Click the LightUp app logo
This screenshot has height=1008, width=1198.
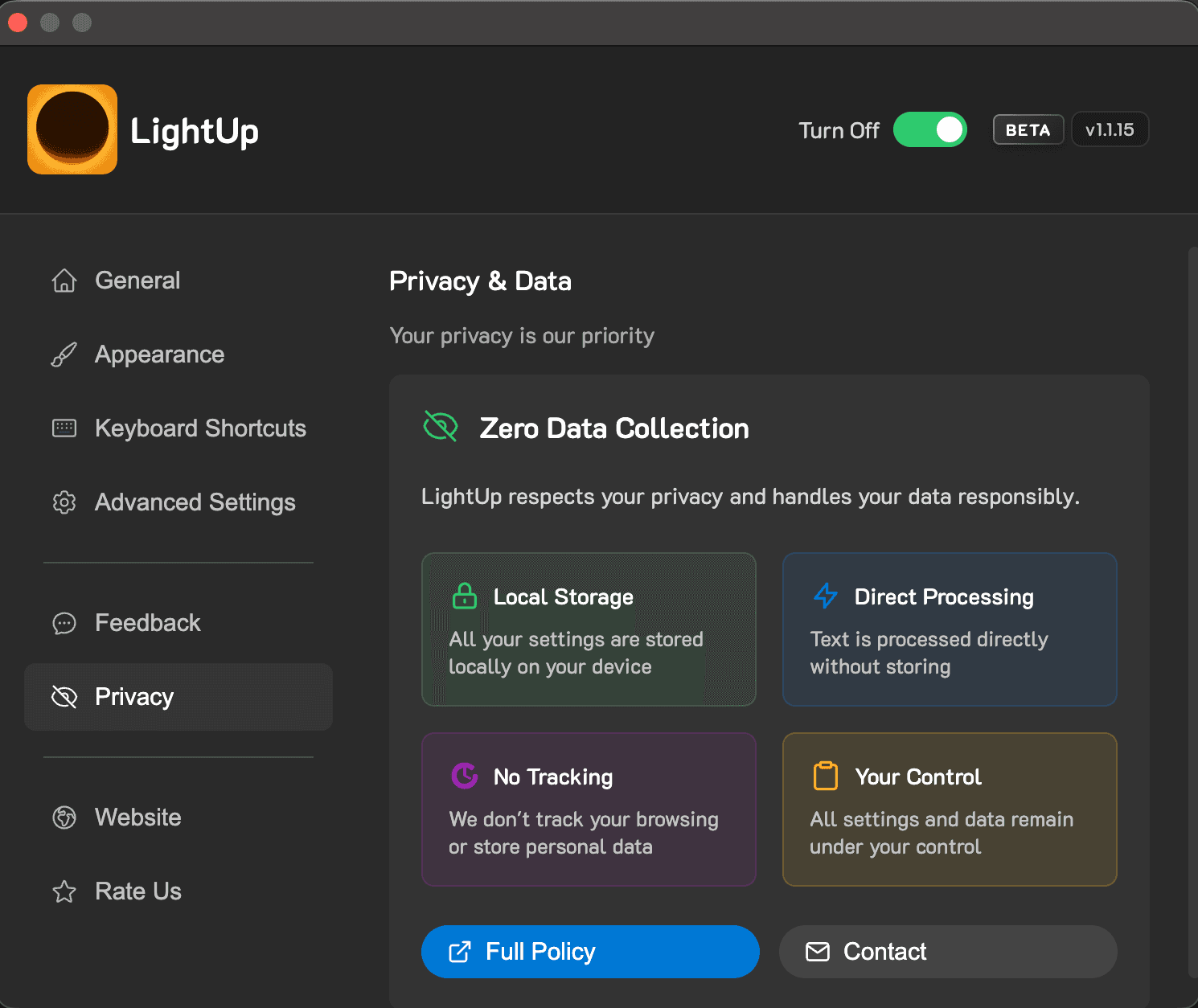[x=72, y=129]
